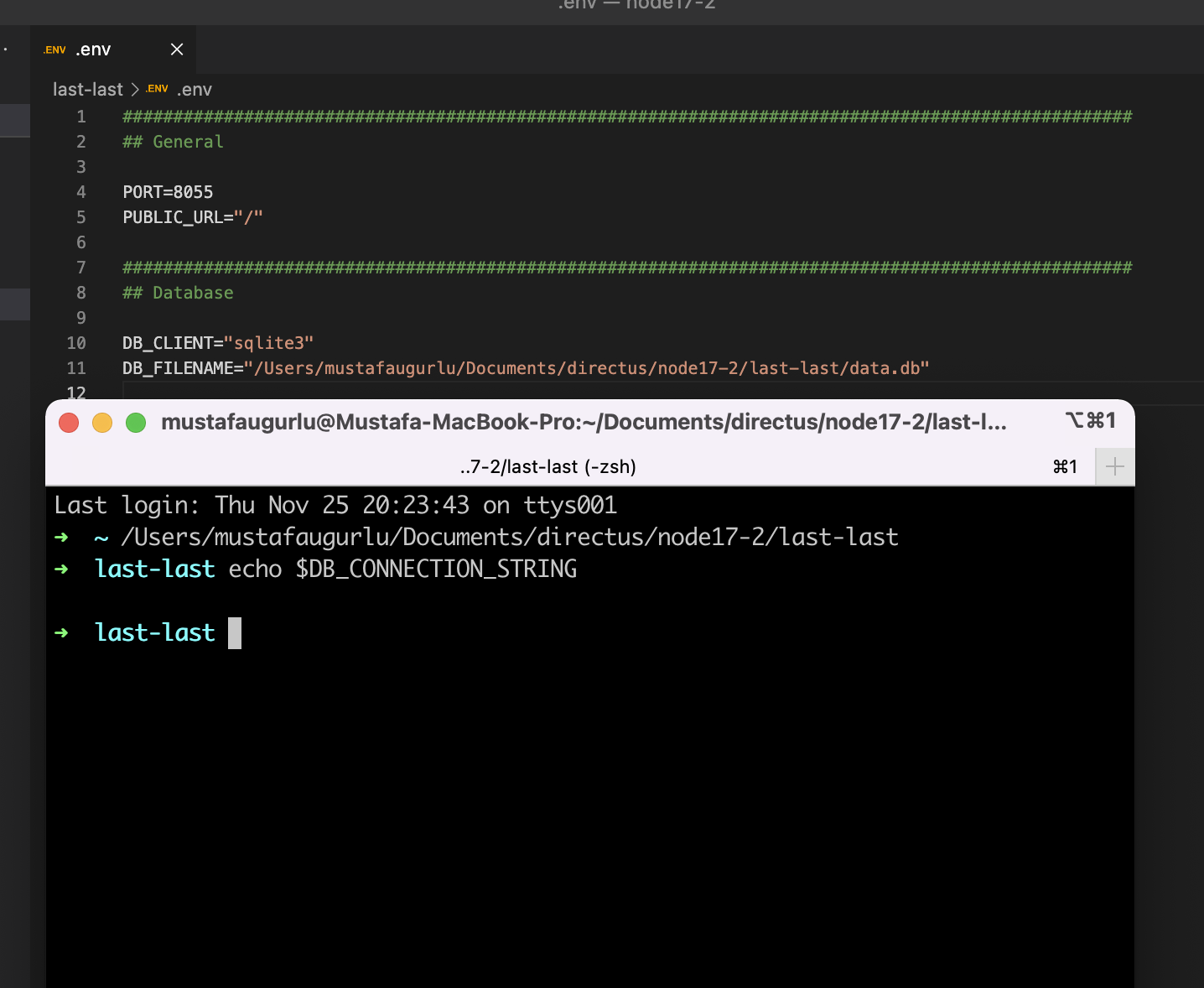Select the .env editor tab

(113, 49)
